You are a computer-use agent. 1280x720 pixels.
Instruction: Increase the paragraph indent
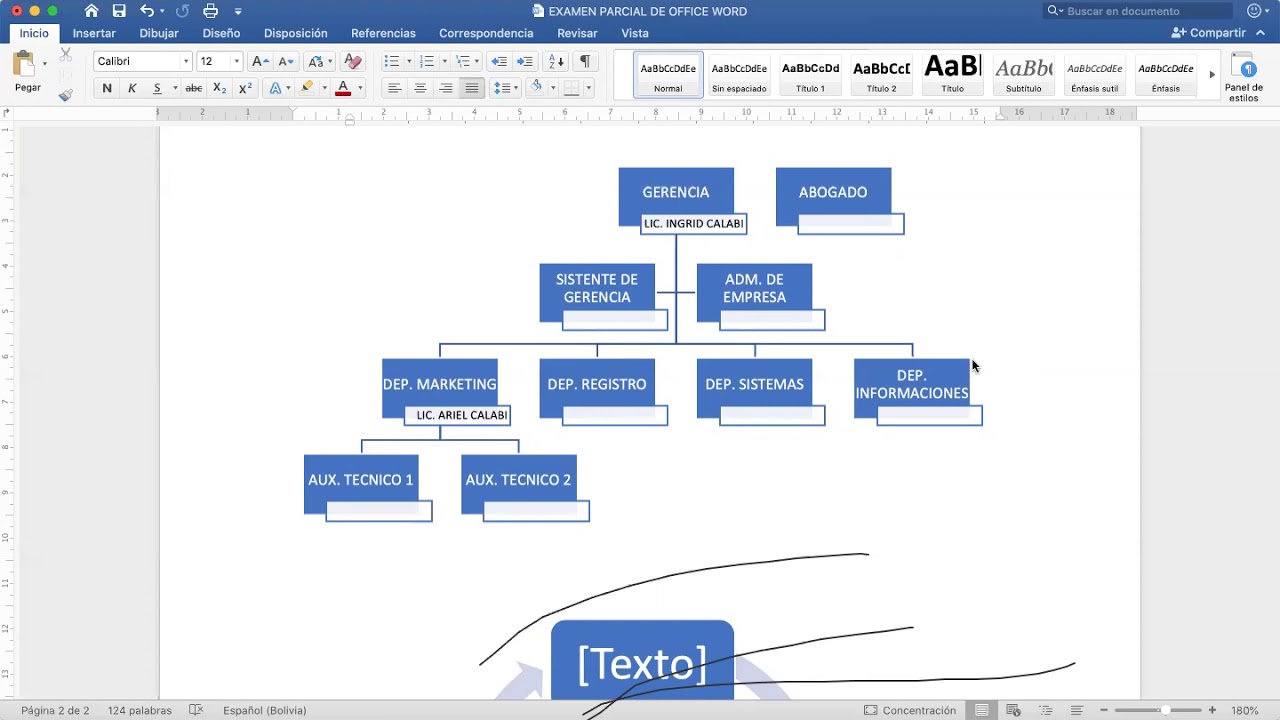(x=525, y=61)
